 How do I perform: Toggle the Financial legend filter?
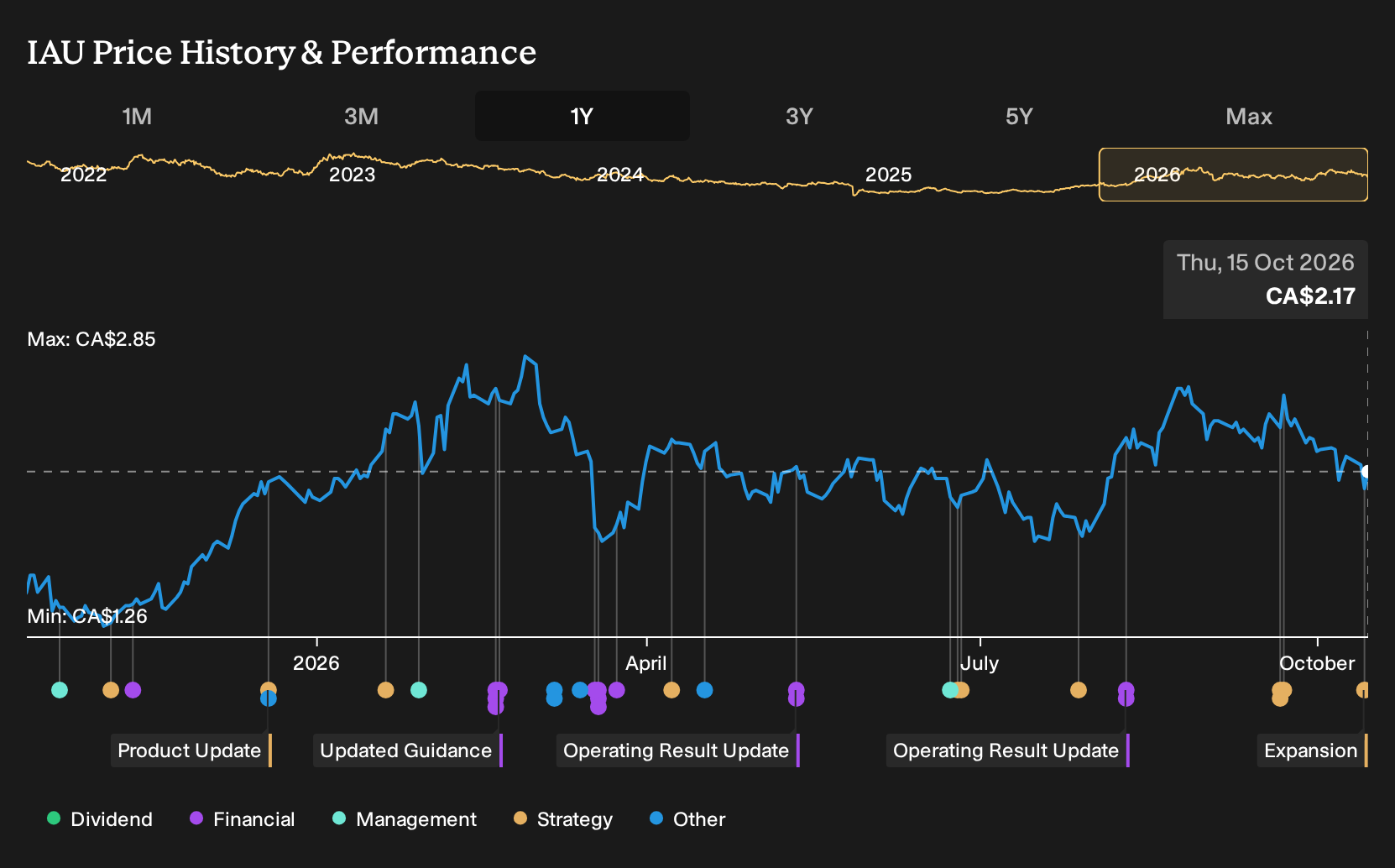(243, 819)
